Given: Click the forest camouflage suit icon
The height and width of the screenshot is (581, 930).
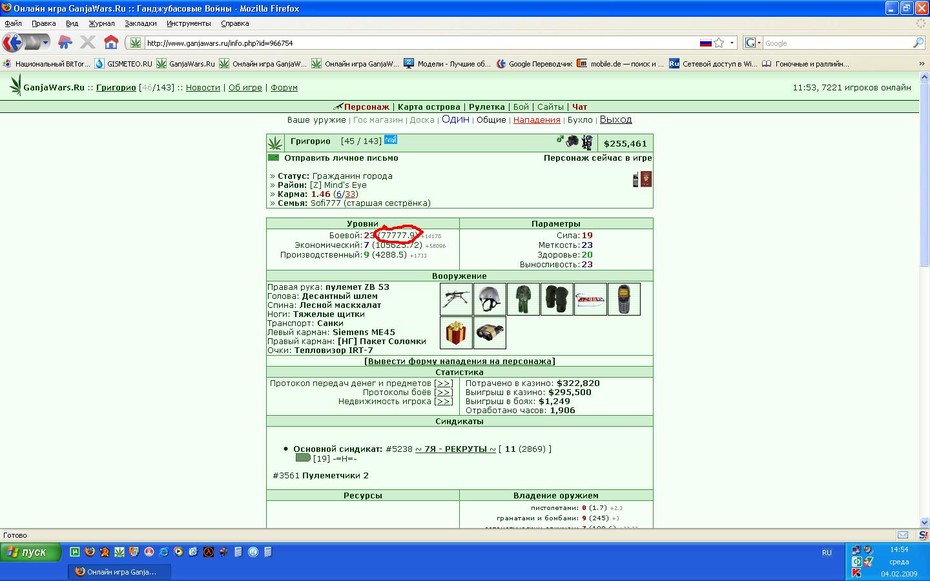Looking at the screenshot, I should point(523,299).
